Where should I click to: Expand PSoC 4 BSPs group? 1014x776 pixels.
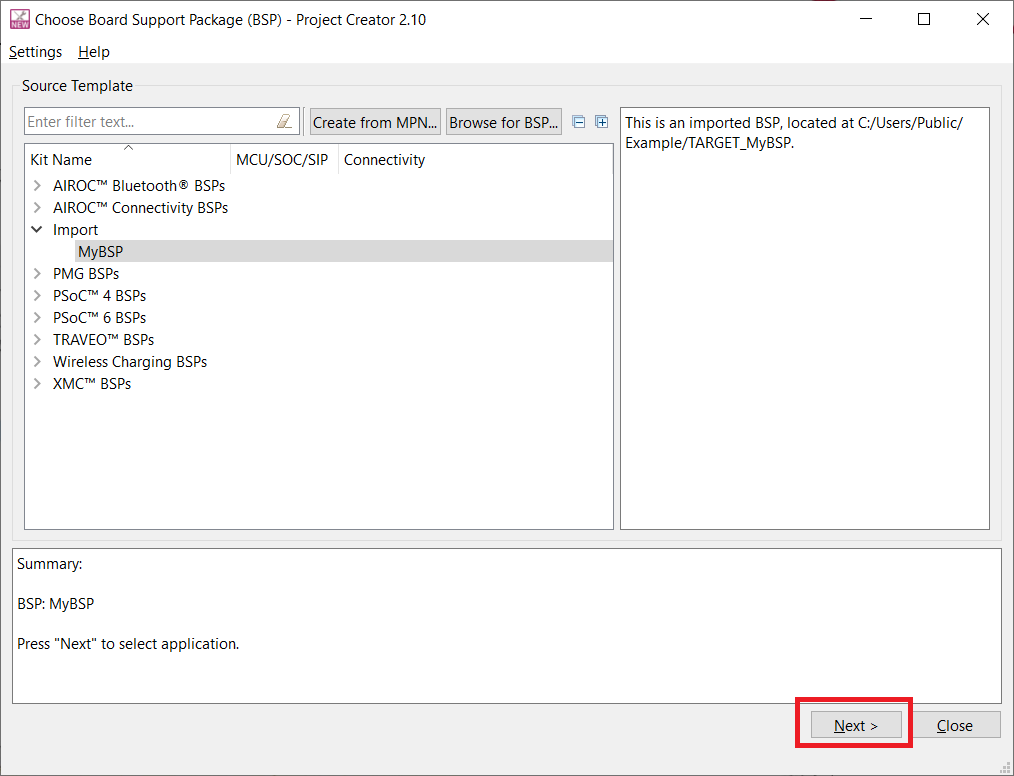[38, 296]
